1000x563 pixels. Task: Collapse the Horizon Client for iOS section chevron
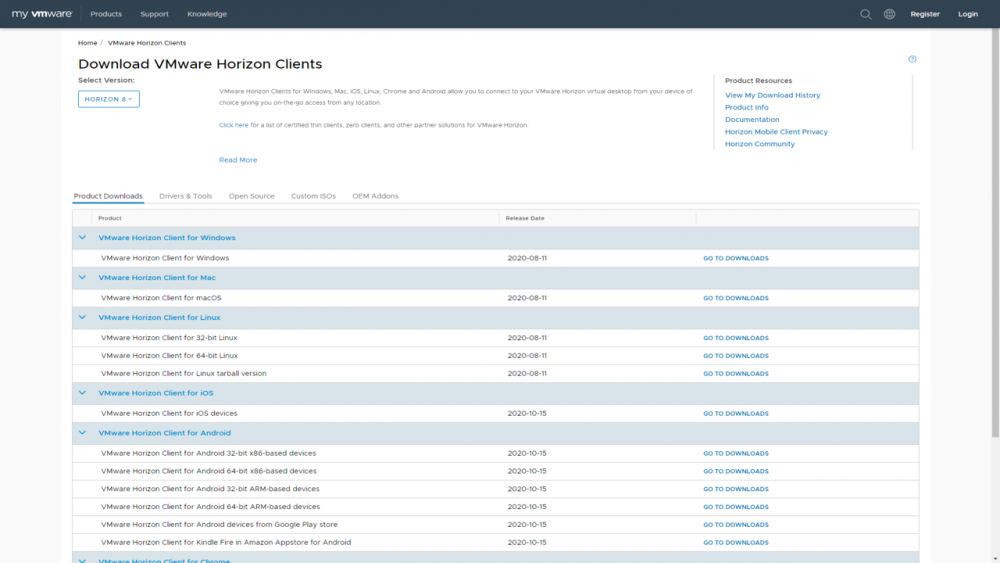click(x=82, y=393)
